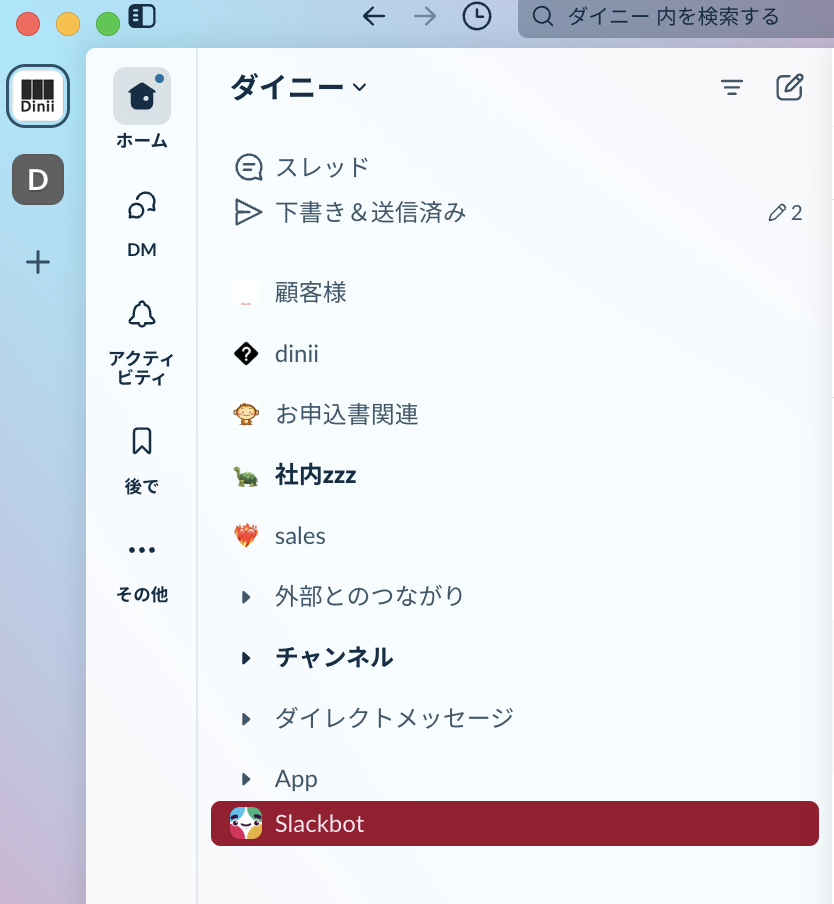Click the ダイニー内を検索する search field

point(675,17)
